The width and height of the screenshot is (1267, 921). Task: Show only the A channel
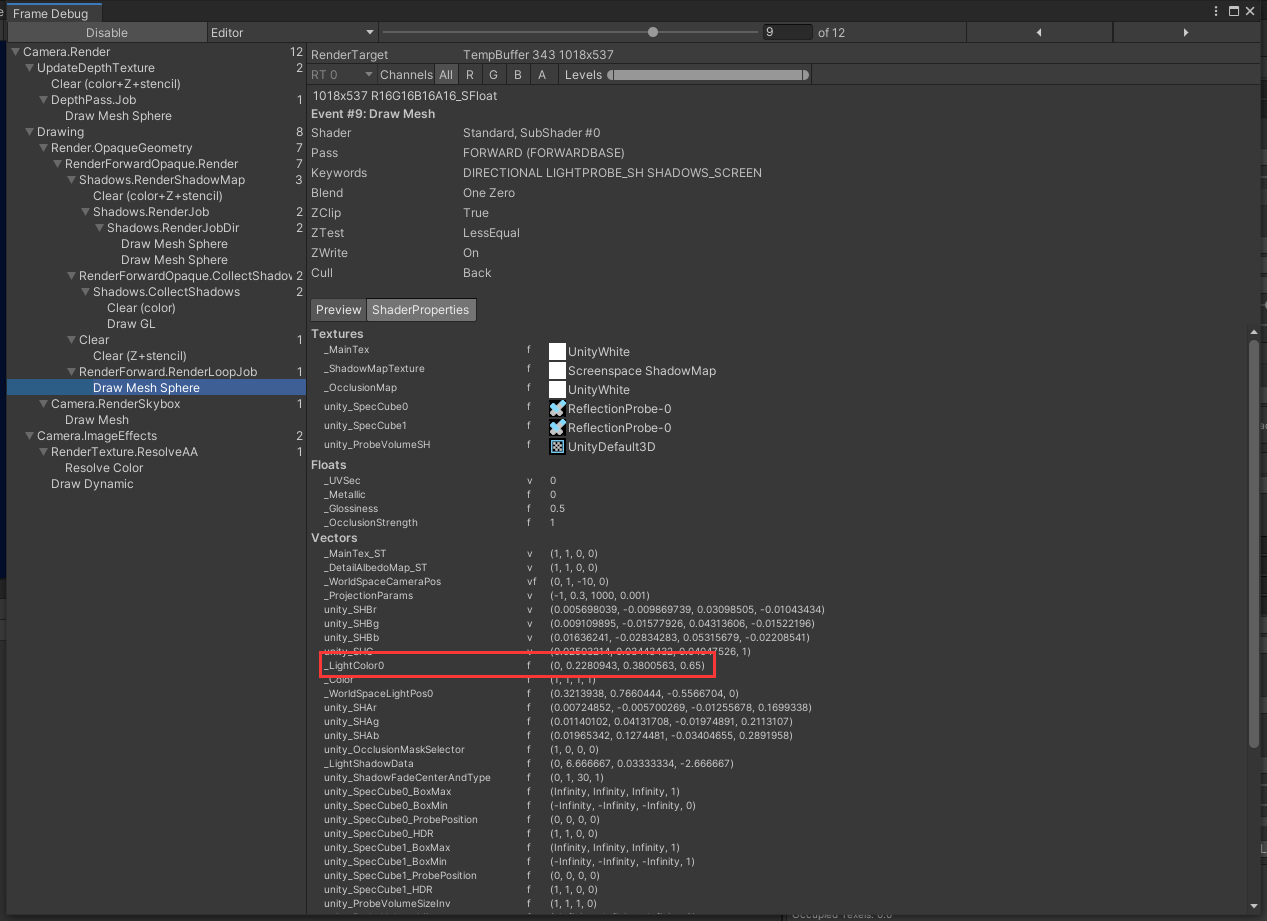[x=542, y=75]
